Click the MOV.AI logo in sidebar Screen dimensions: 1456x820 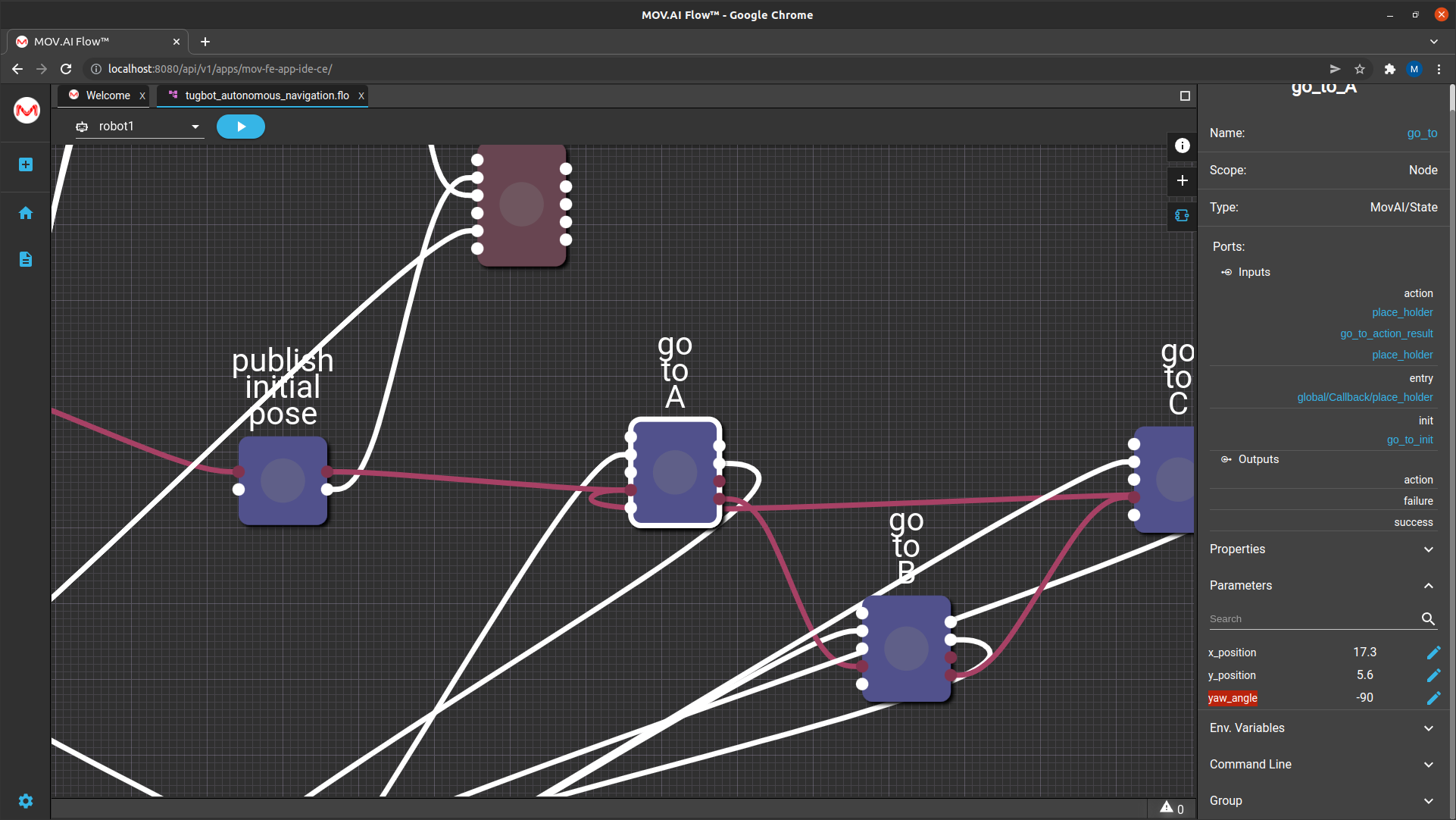(x=27, y=111)
